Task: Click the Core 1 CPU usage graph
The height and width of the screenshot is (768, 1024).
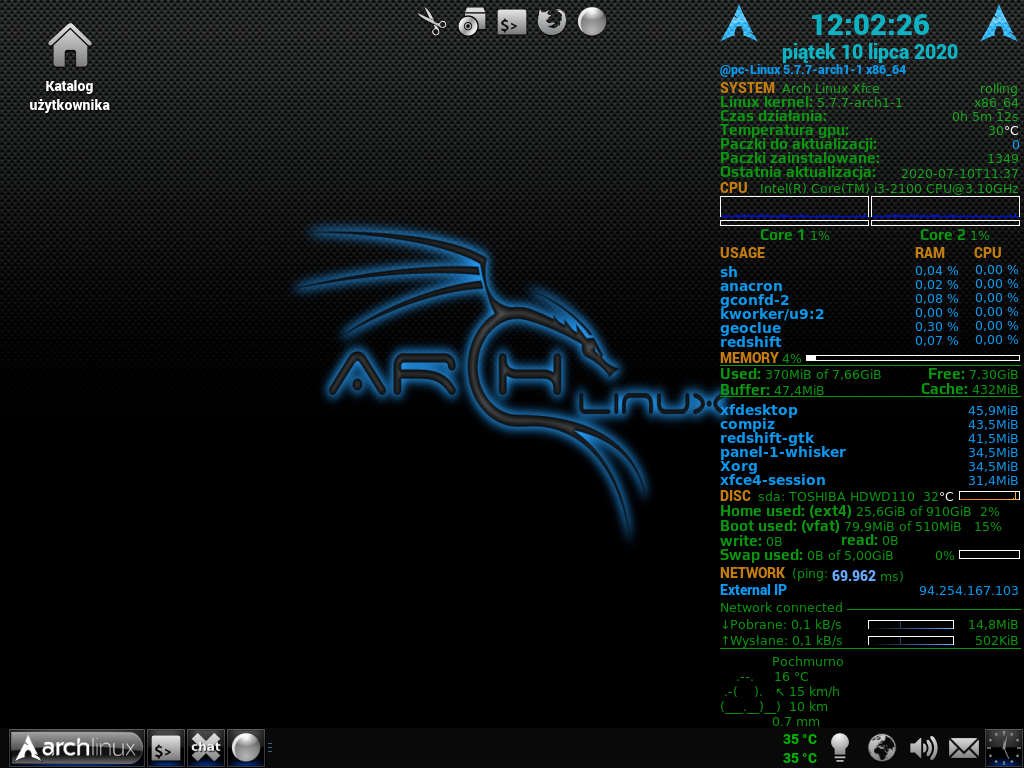Action: [x=794, y=207]
